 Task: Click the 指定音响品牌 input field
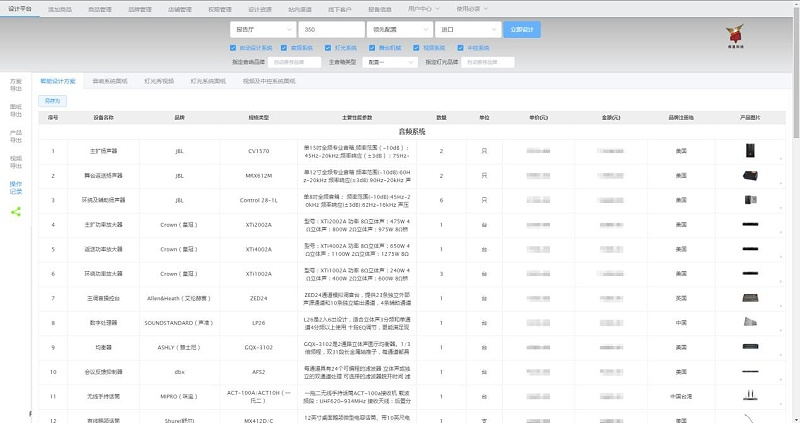point(294,62)
